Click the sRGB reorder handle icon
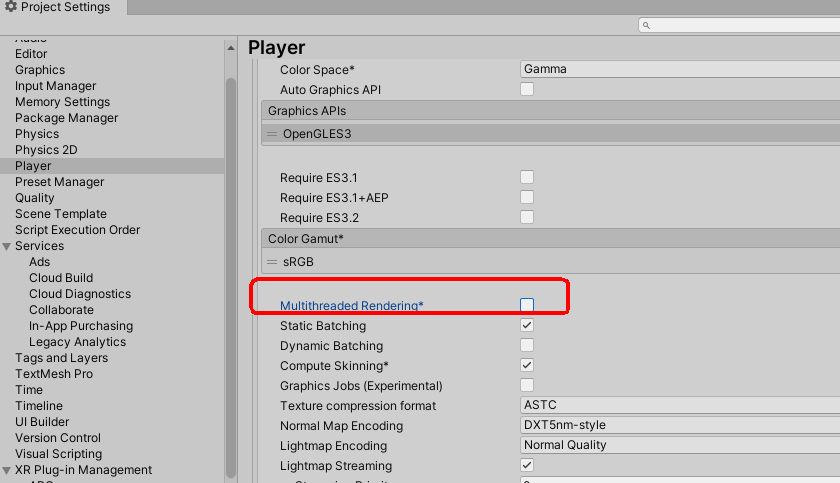840x483 pixels. (272, 262)
